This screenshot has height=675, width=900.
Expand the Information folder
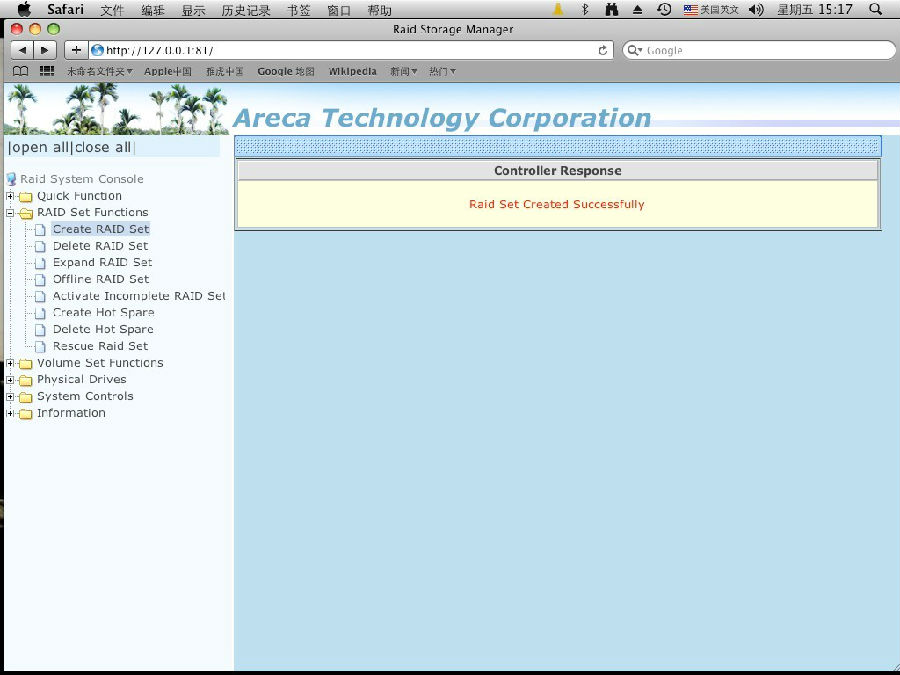click(10, 413)
